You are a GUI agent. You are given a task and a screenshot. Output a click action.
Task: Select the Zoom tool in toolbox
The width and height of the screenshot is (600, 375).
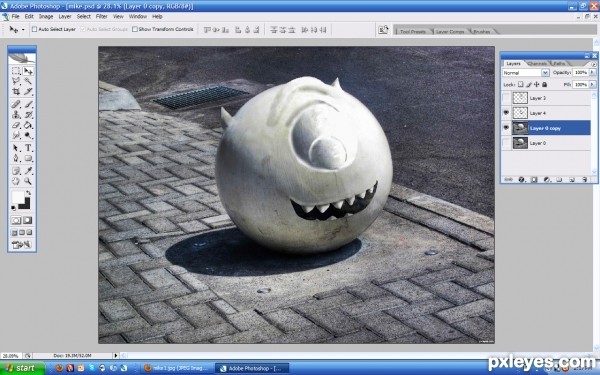[x=28, y=181]
